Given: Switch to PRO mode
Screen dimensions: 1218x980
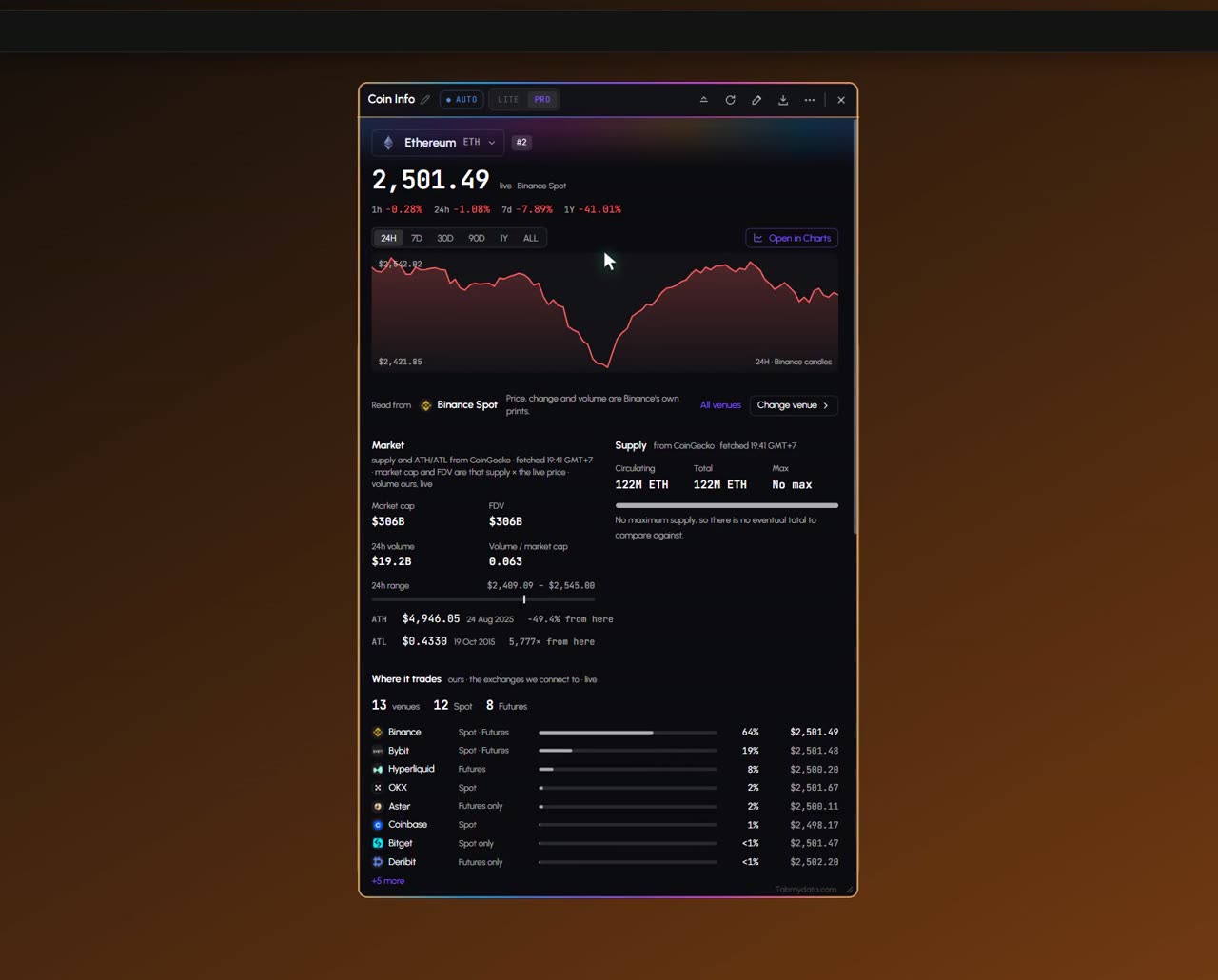Looking at the screenshot, I should tap(542, 100).
